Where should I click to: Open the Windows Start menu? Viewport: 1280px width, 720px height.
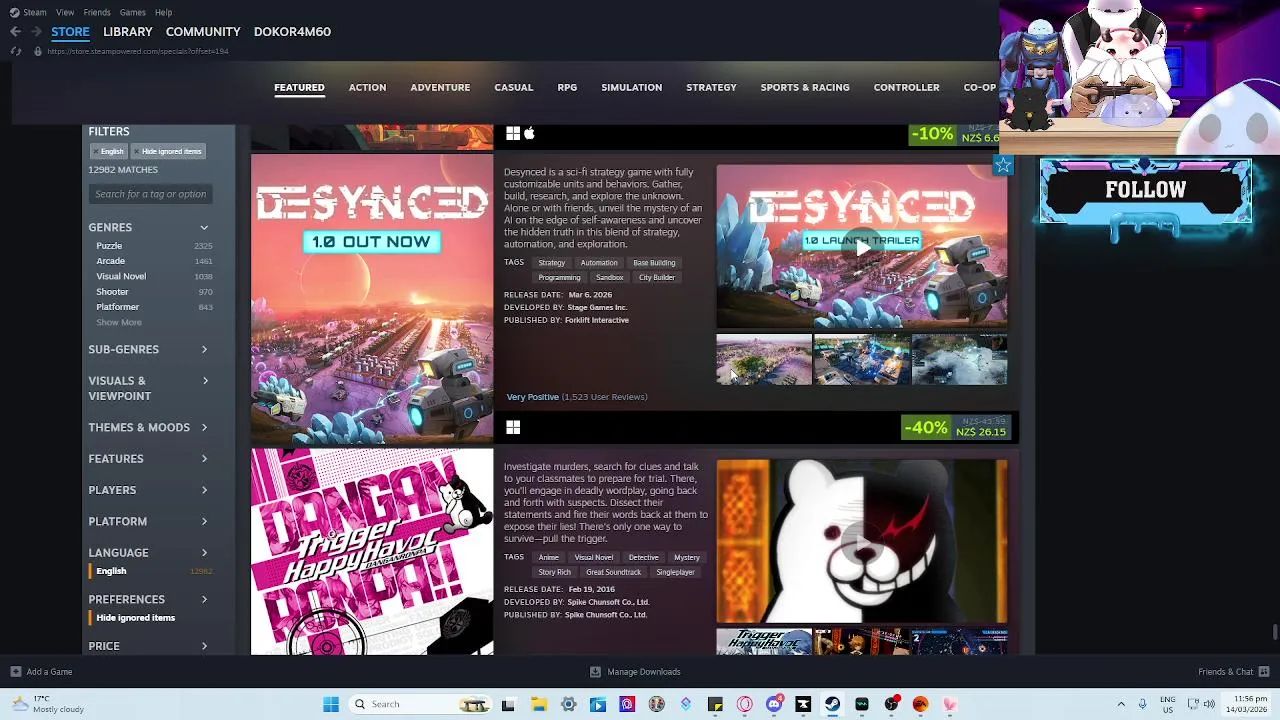331,704
